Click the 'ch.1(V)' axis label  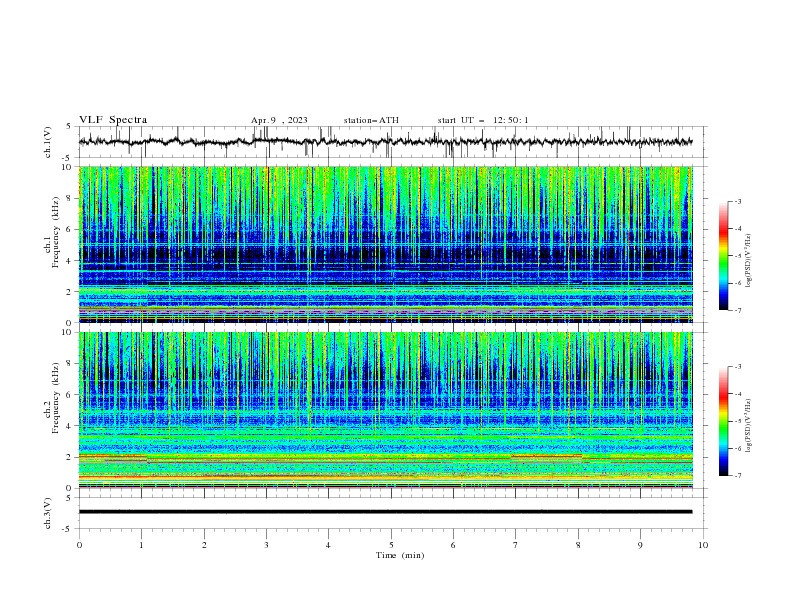tap(48, 142)
